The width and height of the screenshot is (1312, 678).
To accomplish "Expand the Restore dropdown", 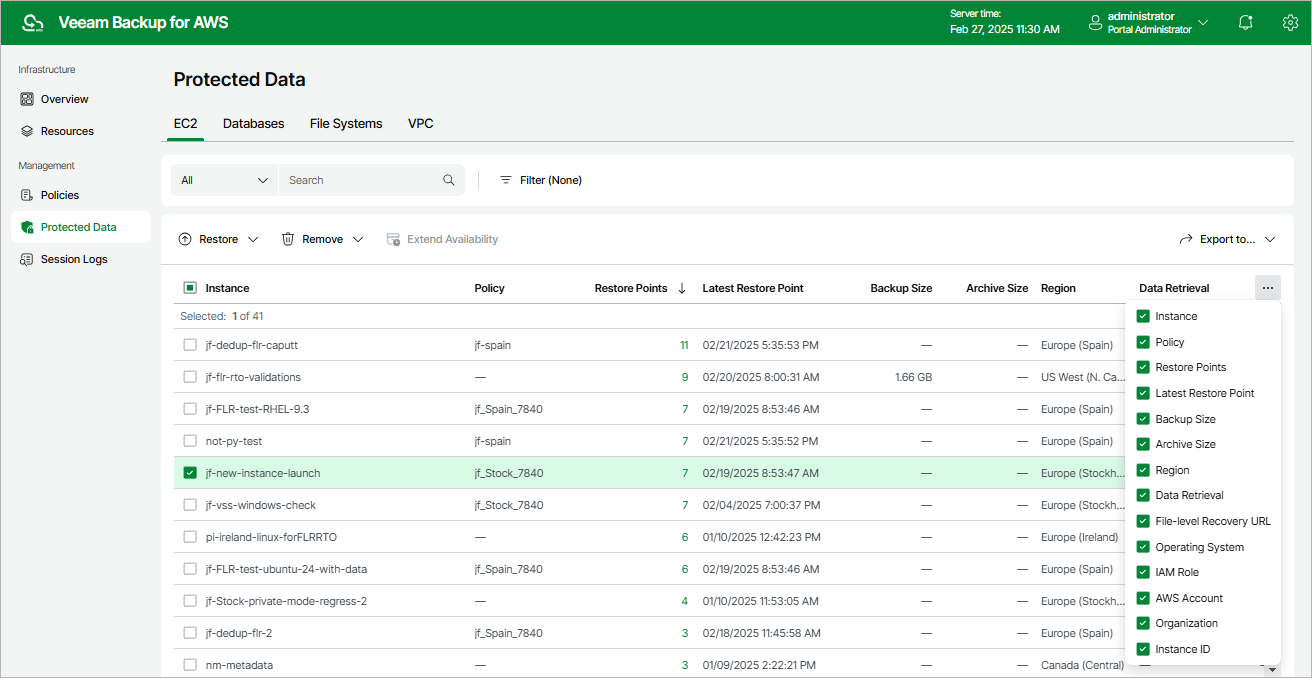I will [x=218, y=239].
